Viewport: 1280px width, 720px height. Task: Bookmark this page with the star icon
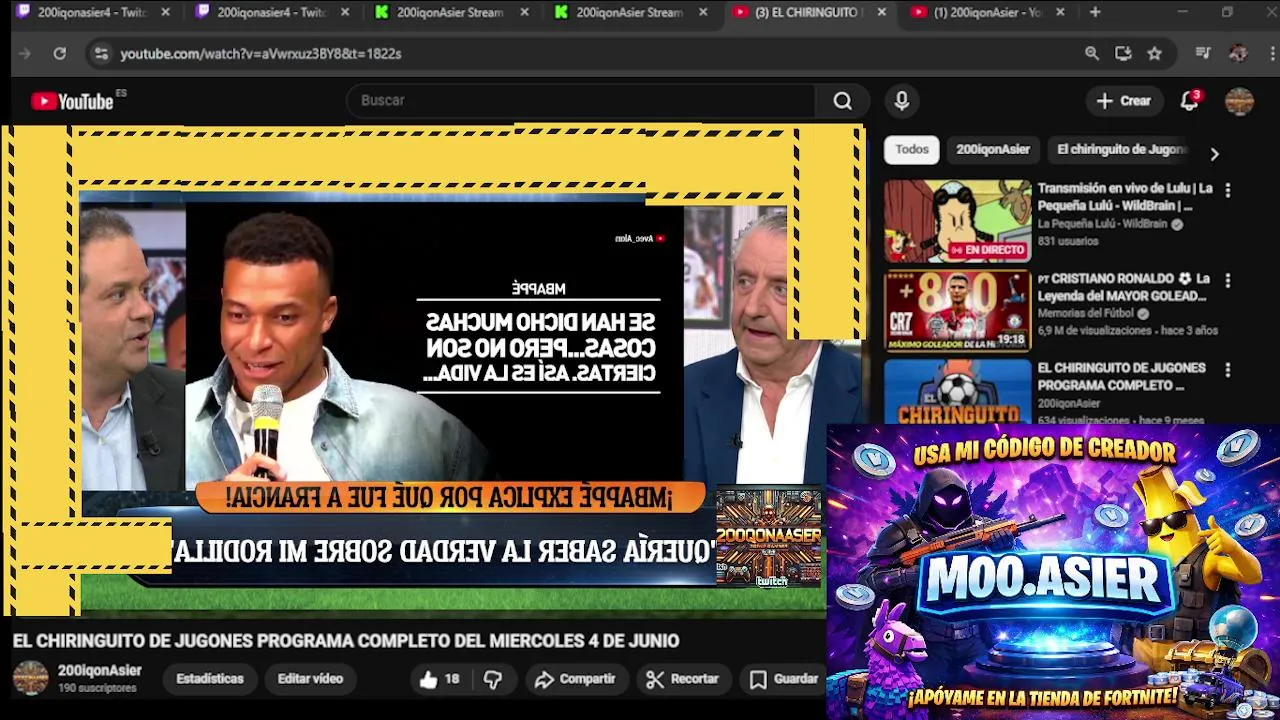pyautogui.click(x=1155, y=54)
